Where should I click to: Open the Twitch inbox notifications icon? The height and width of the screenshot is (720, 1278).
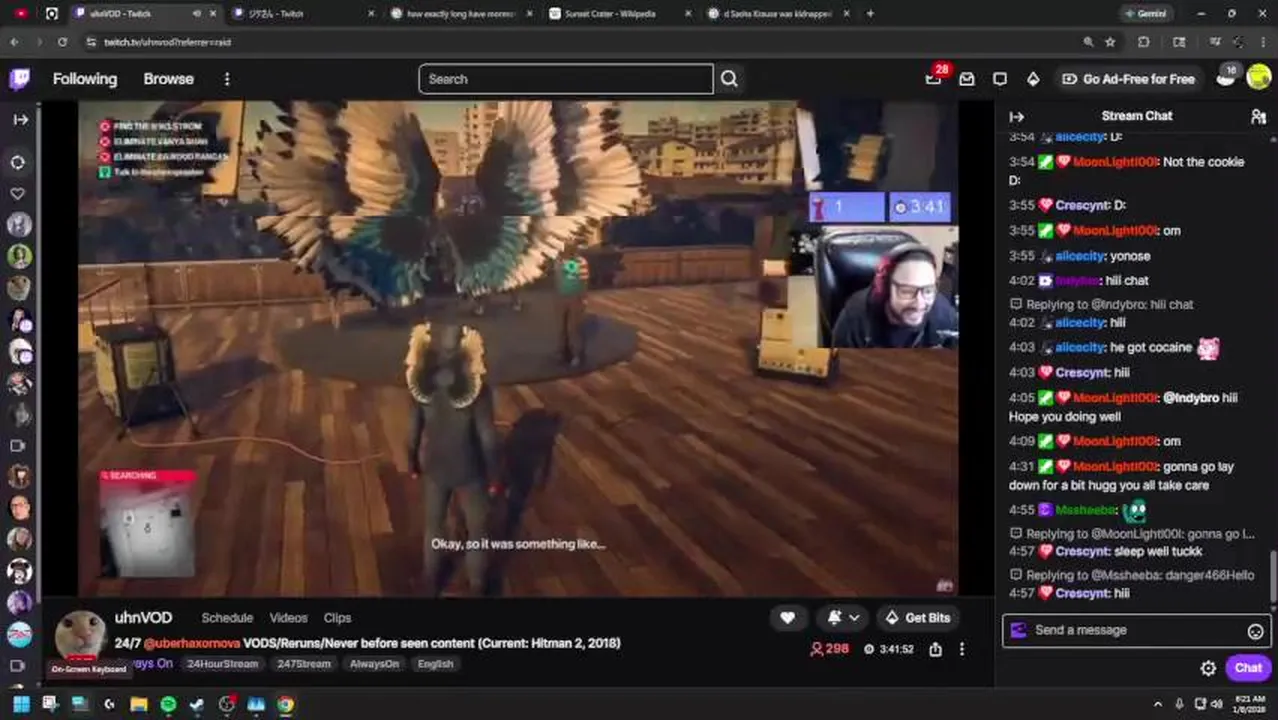[x=967, y=79]
